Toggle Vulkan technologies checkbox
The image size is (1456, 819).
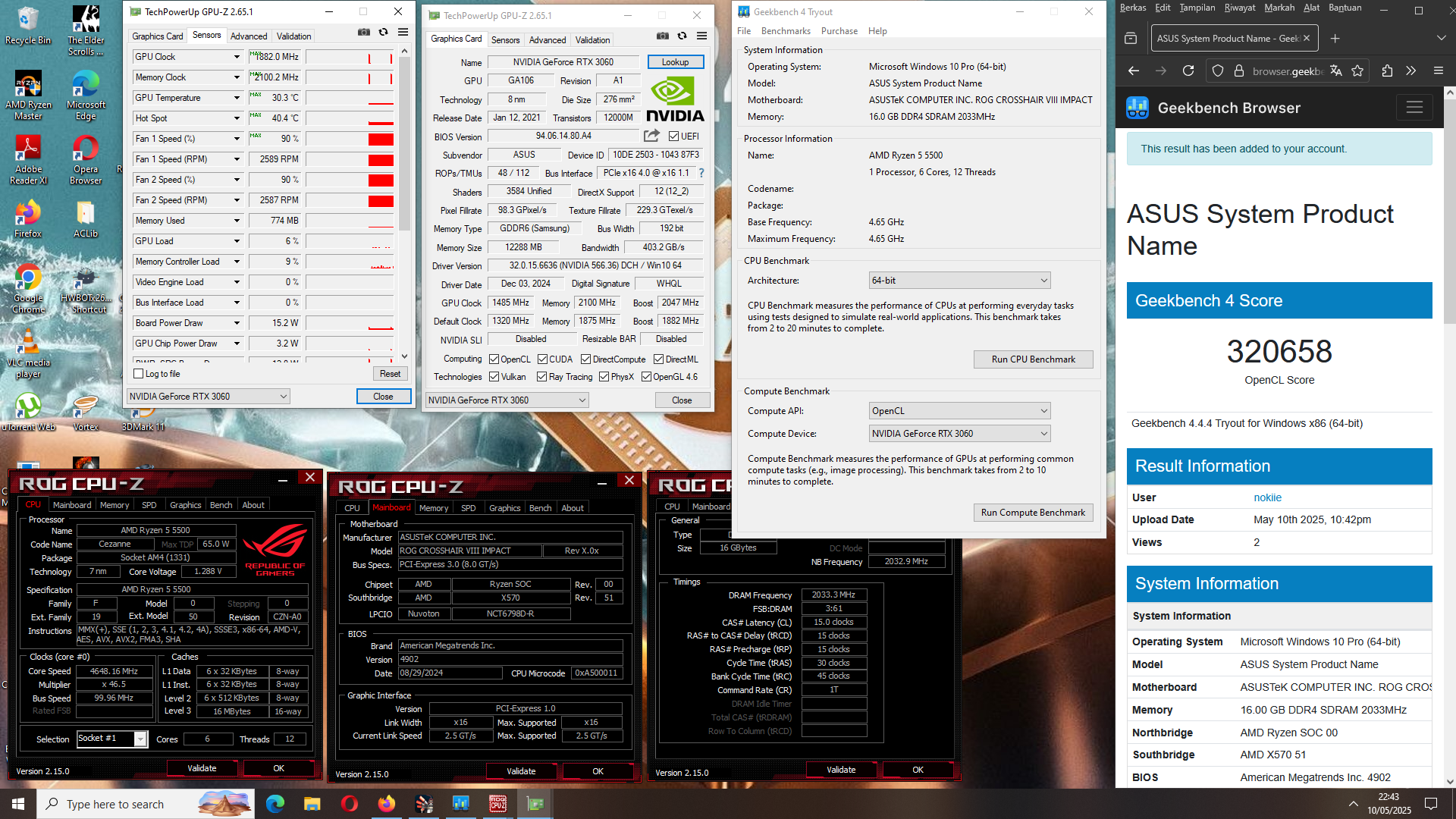(494, 377)
